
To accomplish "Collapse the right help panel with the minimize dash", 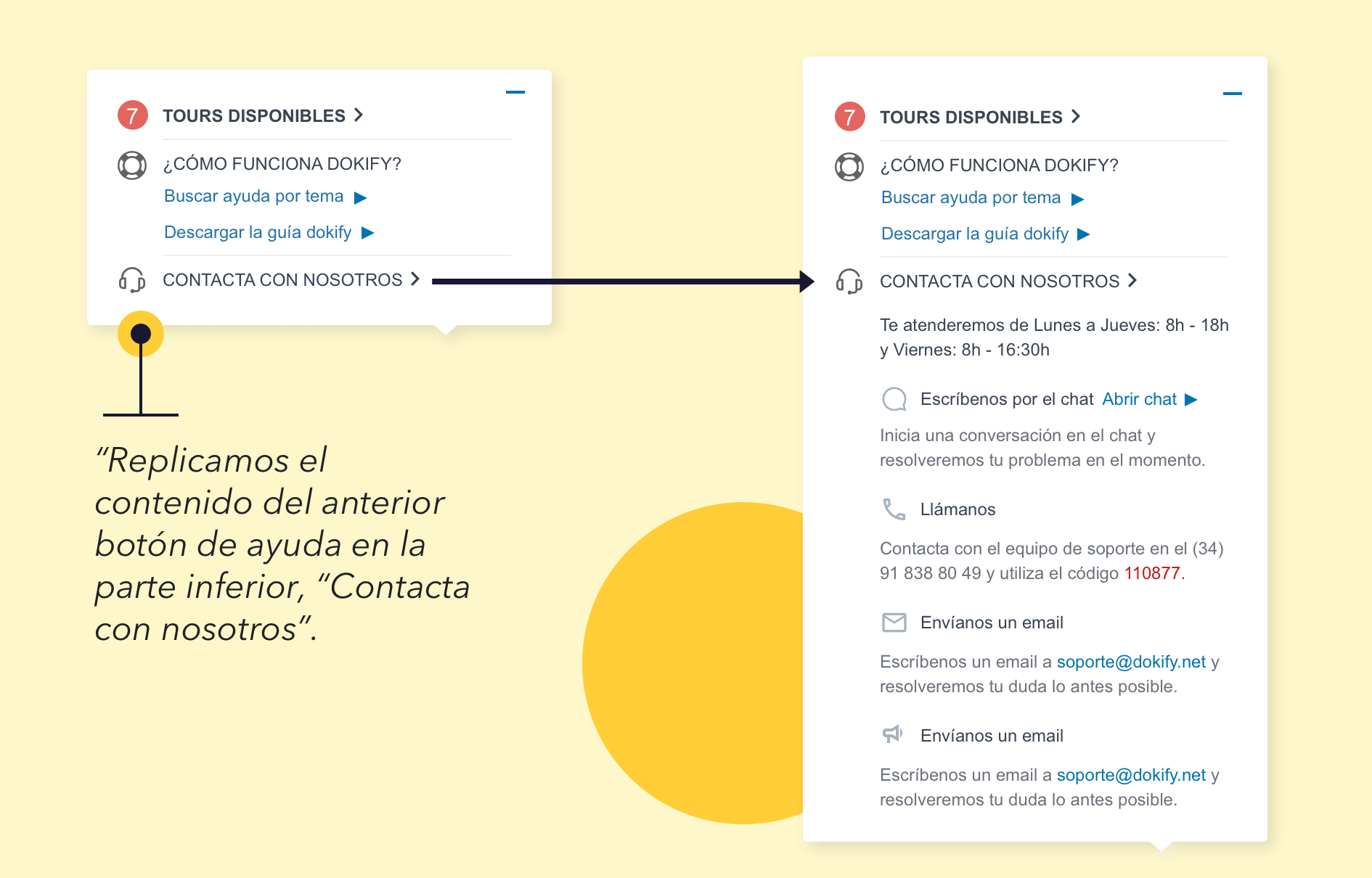I will pyautogui.click(x=1233, y=93).
